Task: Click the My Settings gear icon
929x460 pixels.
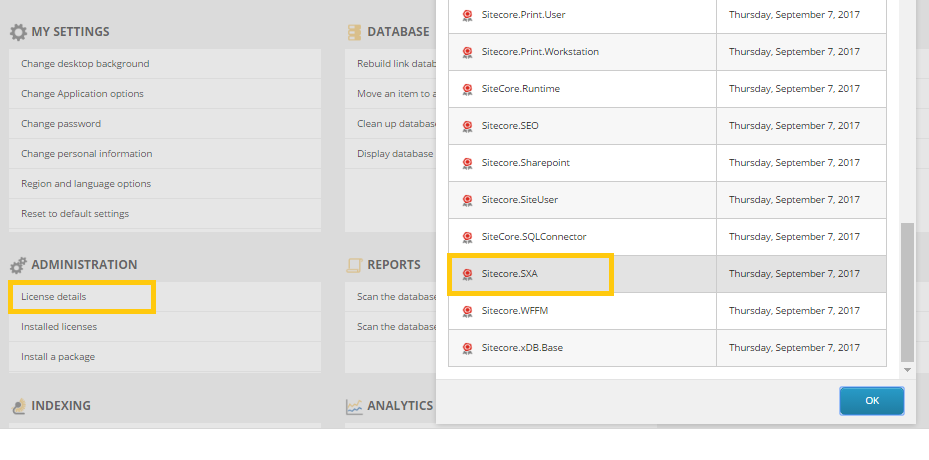Action: [18, 32]
